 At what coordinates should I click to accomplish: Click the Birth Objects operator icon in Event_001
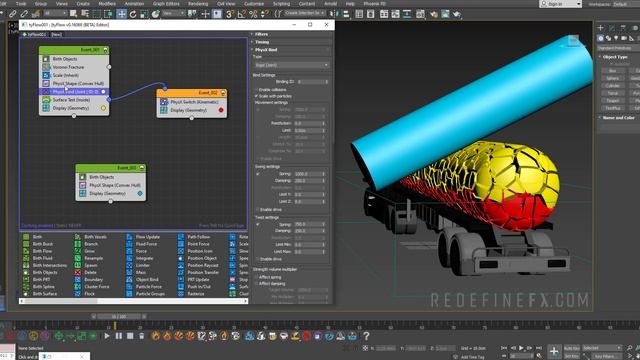pos(46,59)
